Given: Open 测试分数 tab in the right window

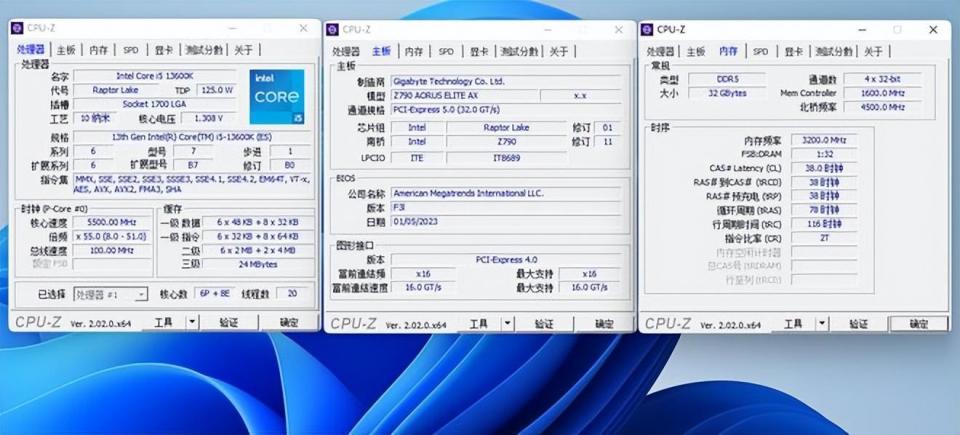Looking at the screenshot, I should (834, 51).
